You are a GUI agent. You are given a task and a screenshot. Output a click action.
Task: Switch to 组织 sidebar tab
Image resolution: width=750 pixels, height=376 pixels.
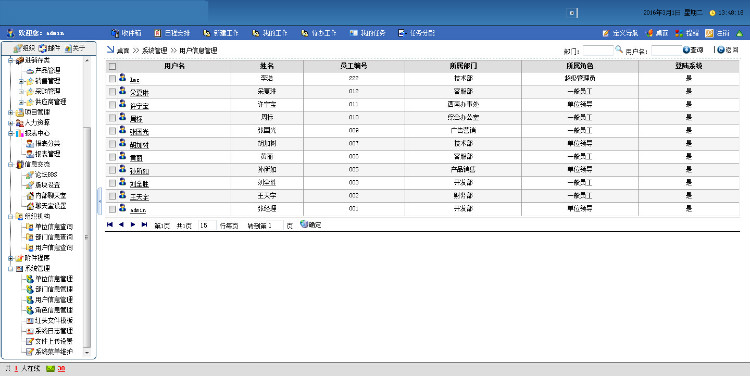24,48
